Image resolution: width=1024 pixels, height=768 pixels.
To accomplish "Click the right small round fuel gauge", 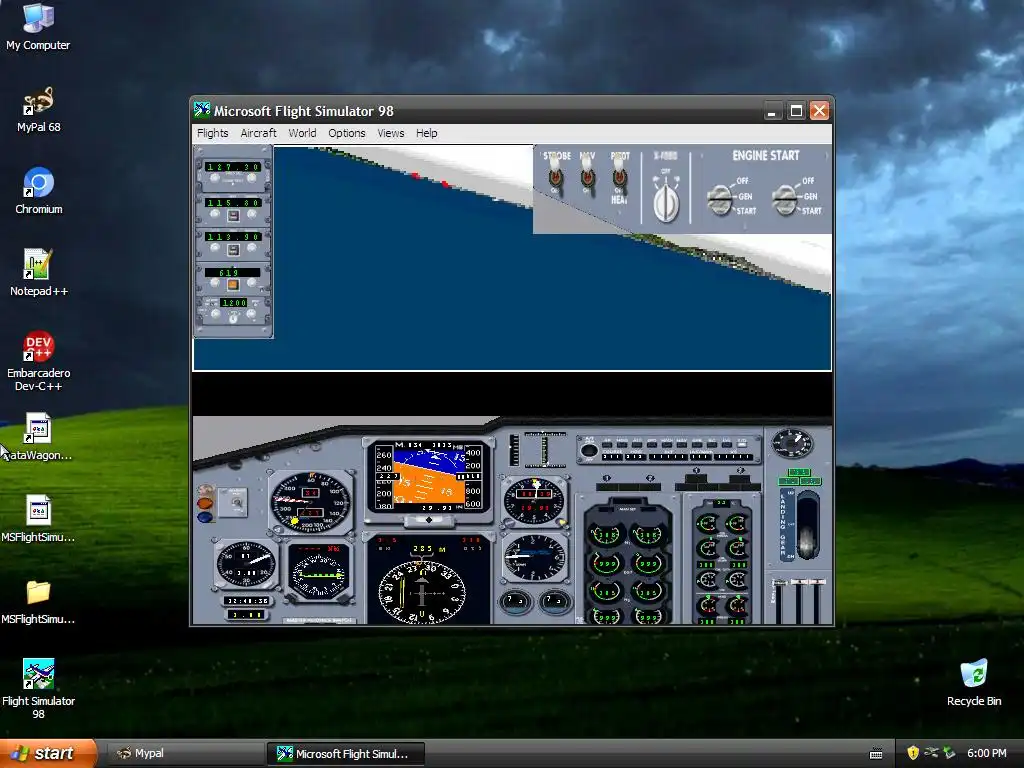I will click(x=554, y=601).
